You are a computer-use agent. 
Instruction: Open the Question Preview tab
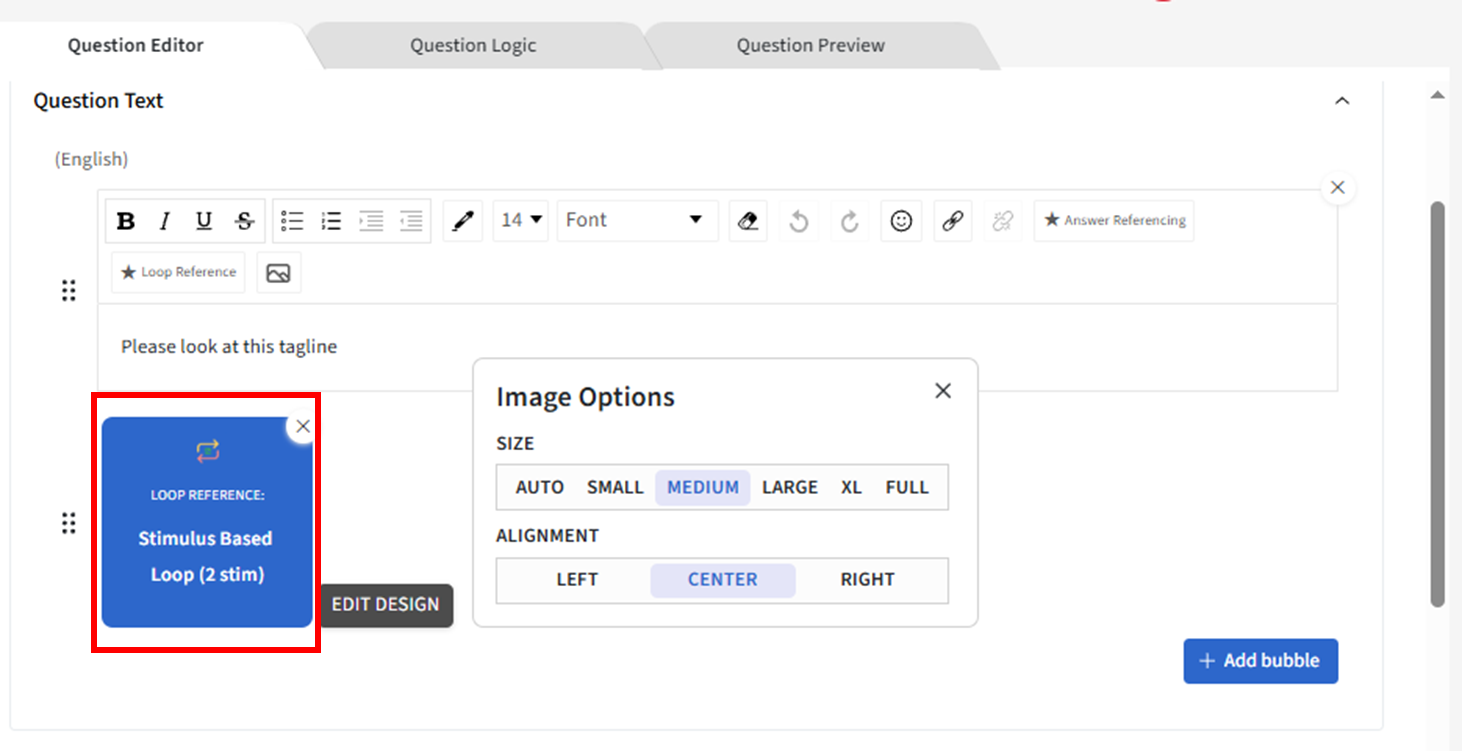pos(810,46)
